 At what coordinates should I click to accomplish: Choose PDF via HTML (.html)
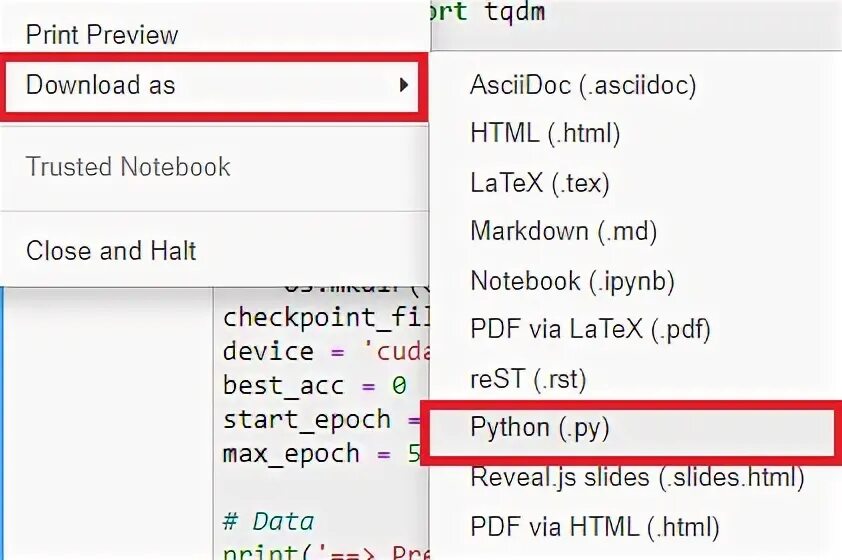(594, 526)
